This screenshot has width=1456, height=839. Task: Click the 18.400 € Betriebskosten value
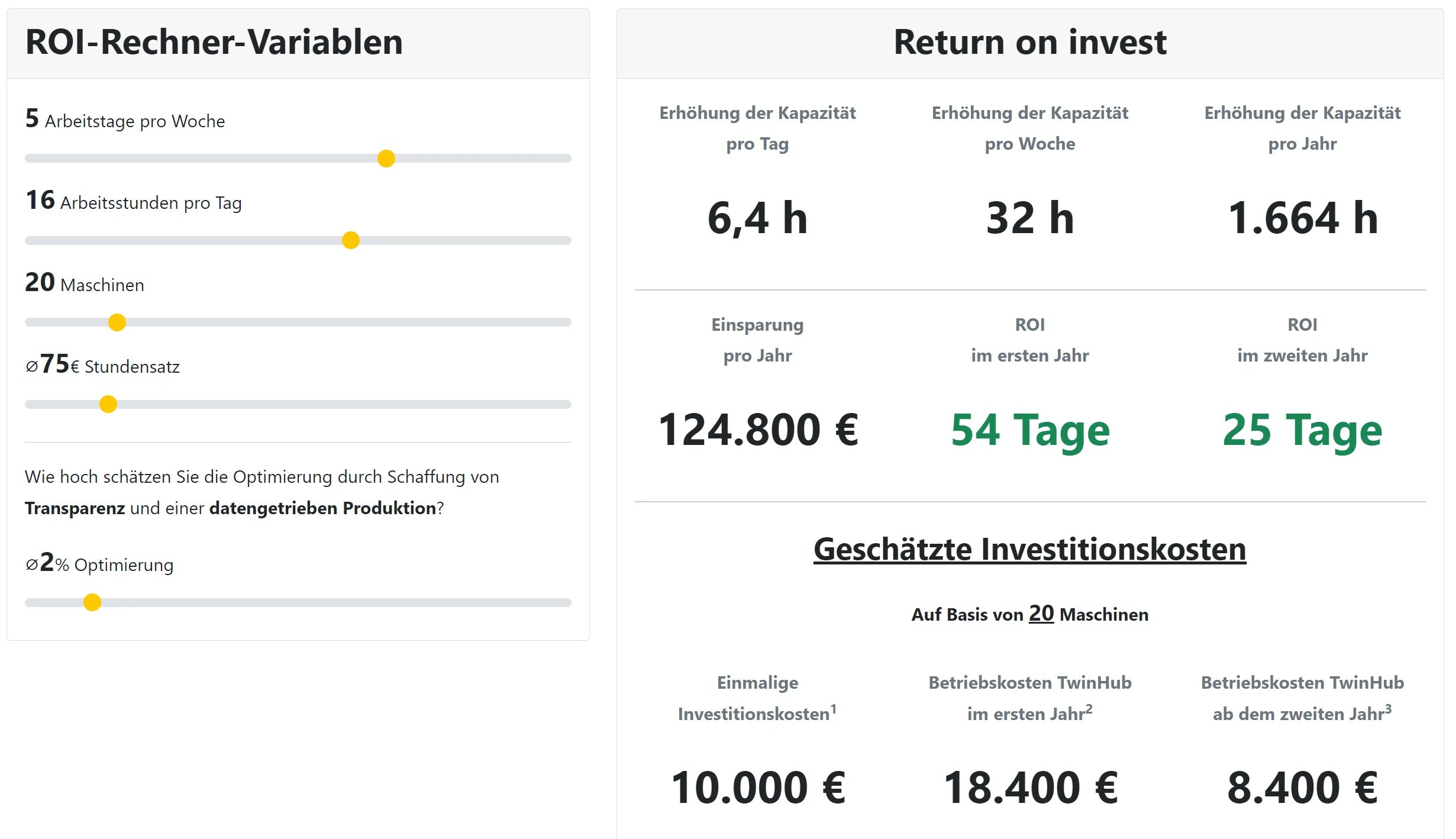tap(1030, 788)
